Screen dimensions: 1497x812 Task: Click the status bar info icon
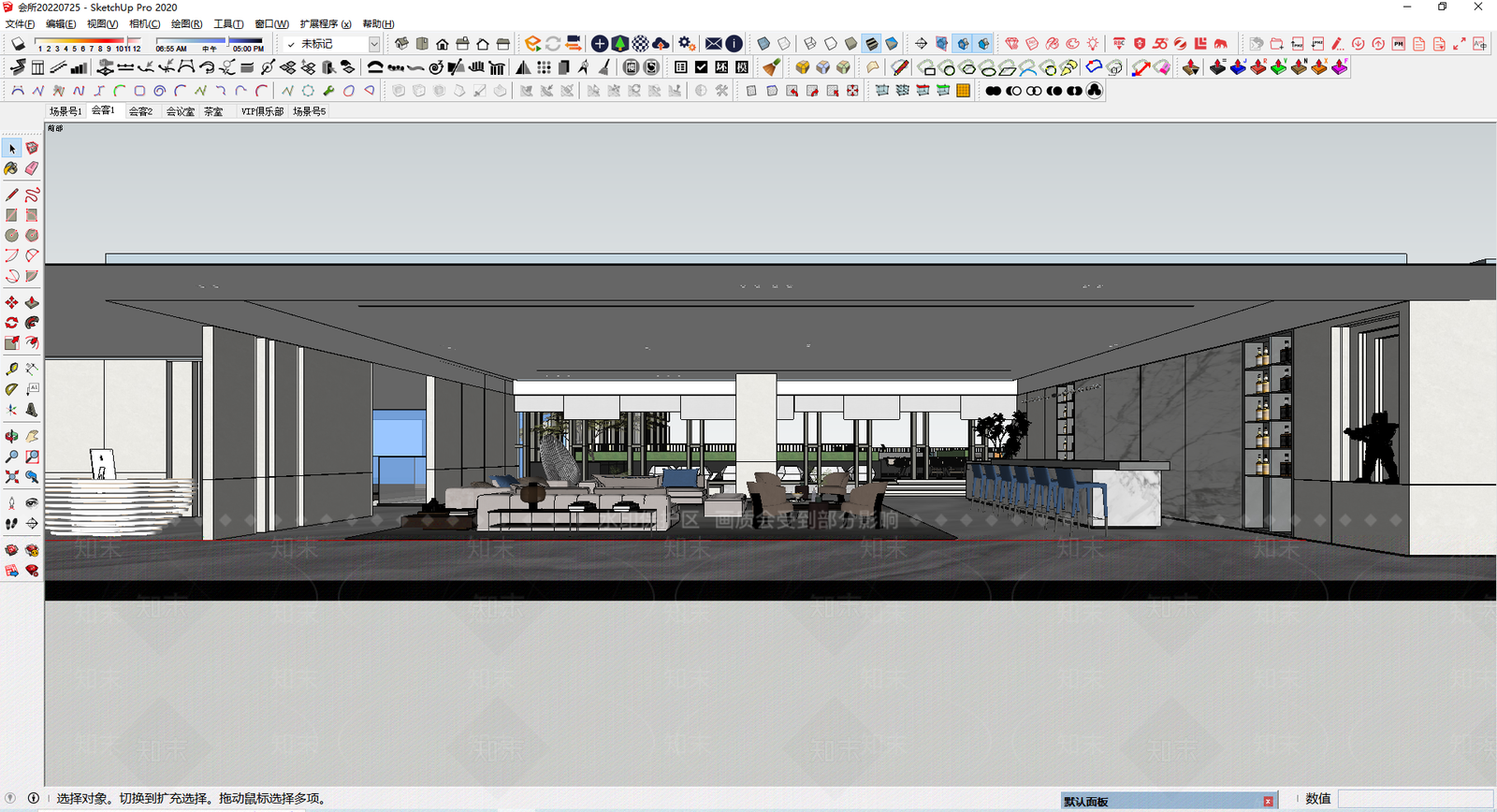[33, 799]
